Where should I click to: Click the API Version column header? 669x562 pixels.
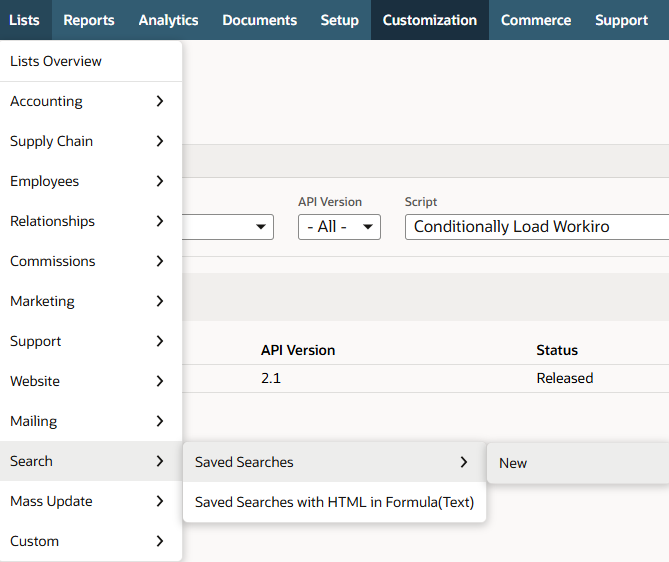click(x=298, y=350)
